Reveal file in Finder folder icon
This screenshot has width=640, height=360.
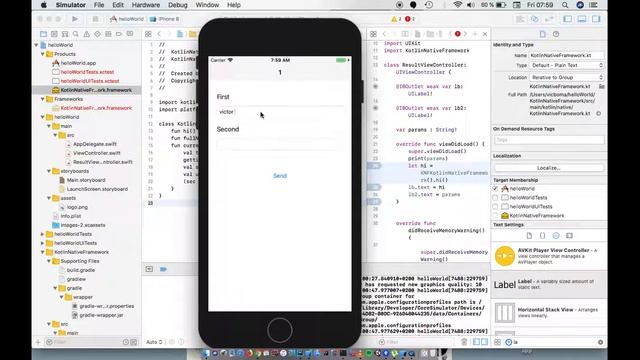(602, 87)
